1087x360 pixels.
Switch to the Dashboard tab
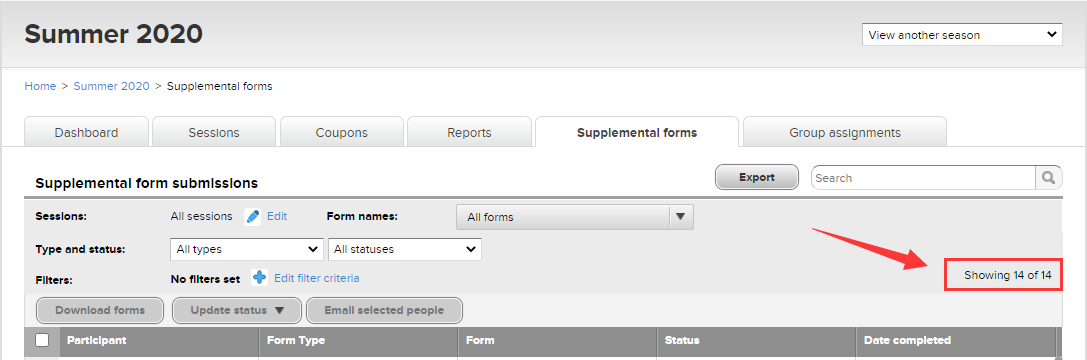[x=87, y=132]
